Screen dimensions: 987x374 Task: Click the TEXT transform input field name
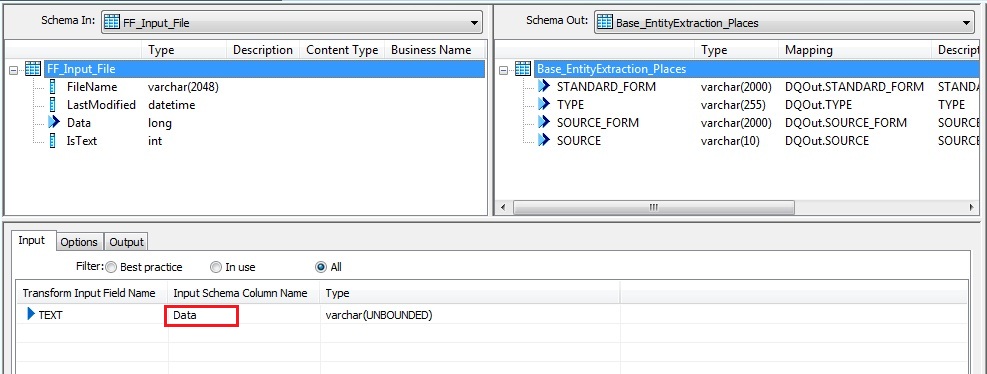pos(50,315)
